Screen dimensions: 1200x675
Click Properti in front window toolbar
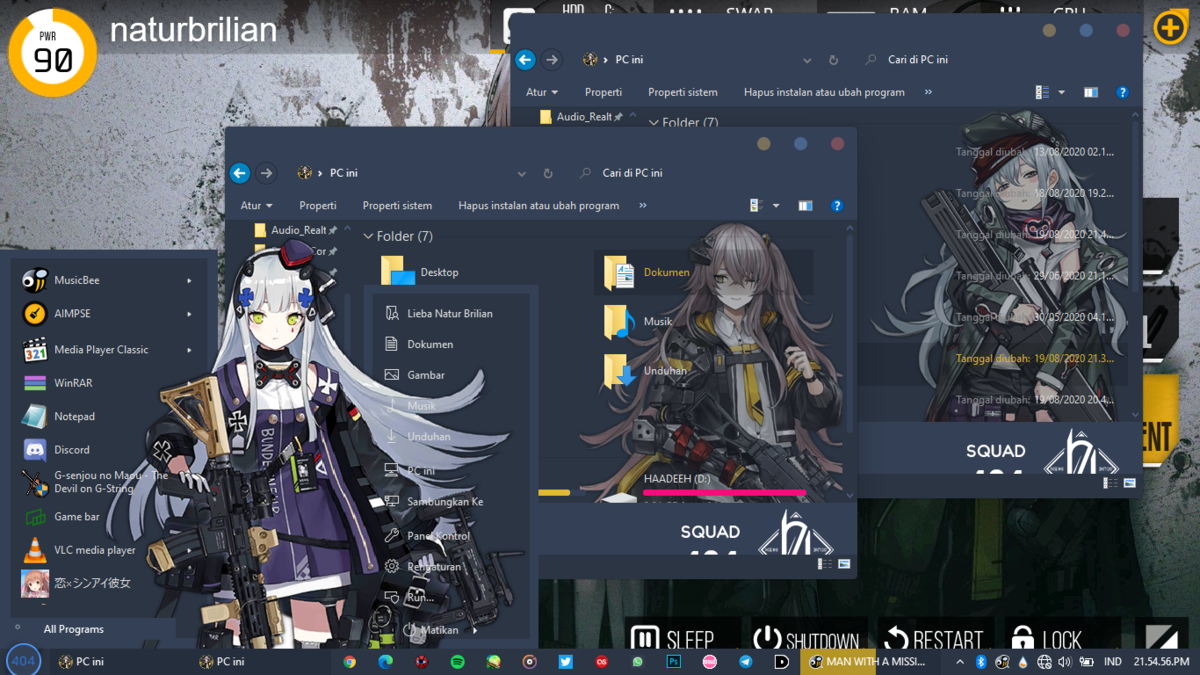[317, 206]
